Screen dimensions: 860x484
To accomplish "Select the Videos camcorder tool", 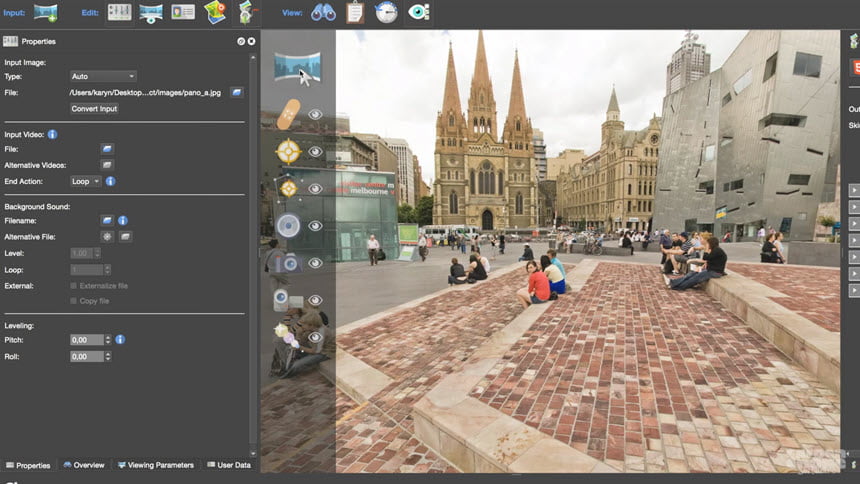I will click(288, 300).
